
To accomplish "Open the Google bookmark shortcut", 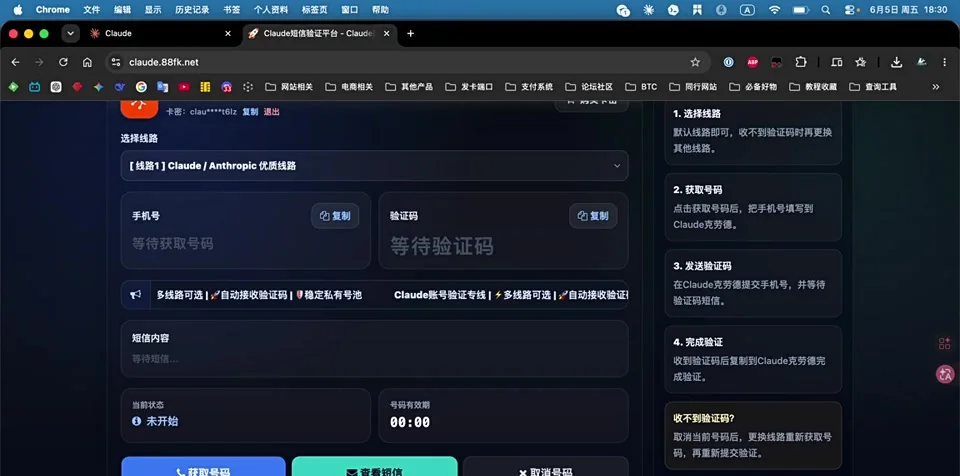I will coord(141,87).
